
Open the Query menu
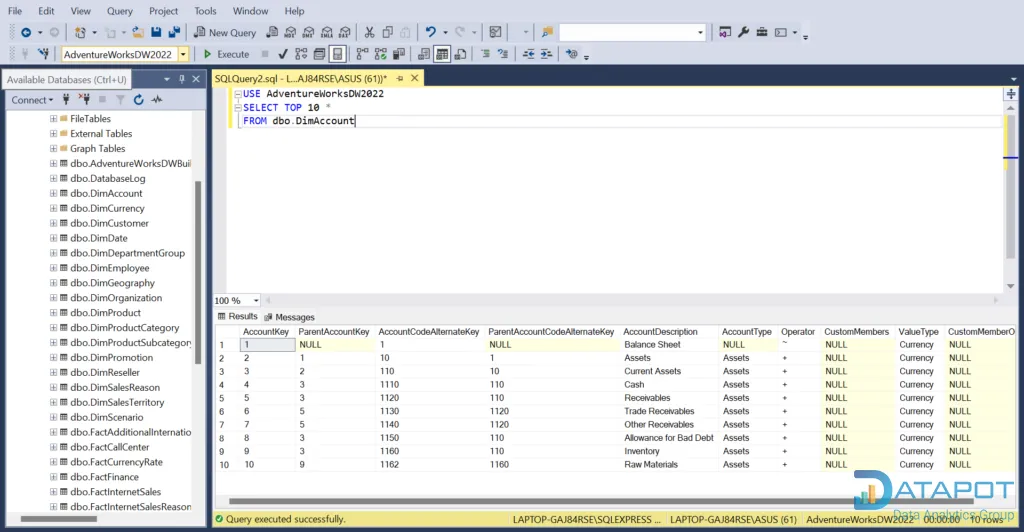pyautogui.click(x=120, y=11)
